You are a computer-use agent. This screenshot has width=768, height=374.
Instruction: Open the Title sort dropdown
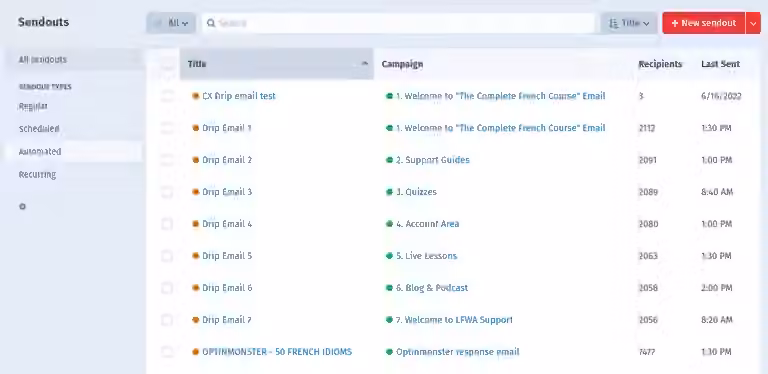629,23
